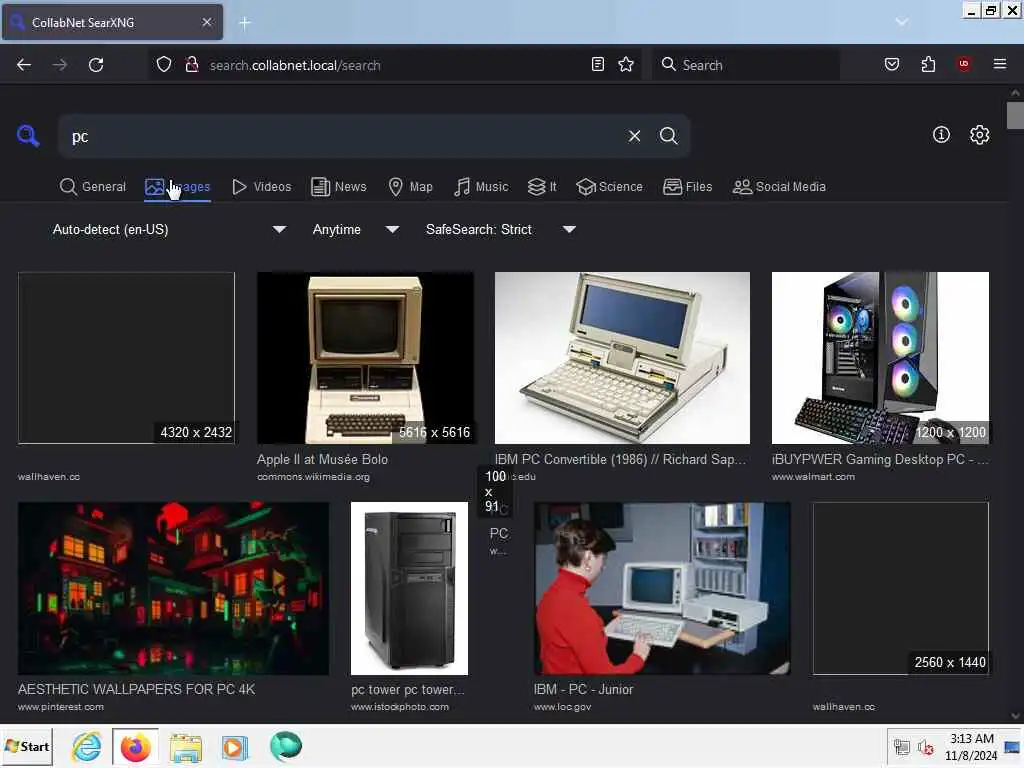Open Windows Explorer folder on taskbar
The image size is (1024, 768).
click(x=185, y=747)
